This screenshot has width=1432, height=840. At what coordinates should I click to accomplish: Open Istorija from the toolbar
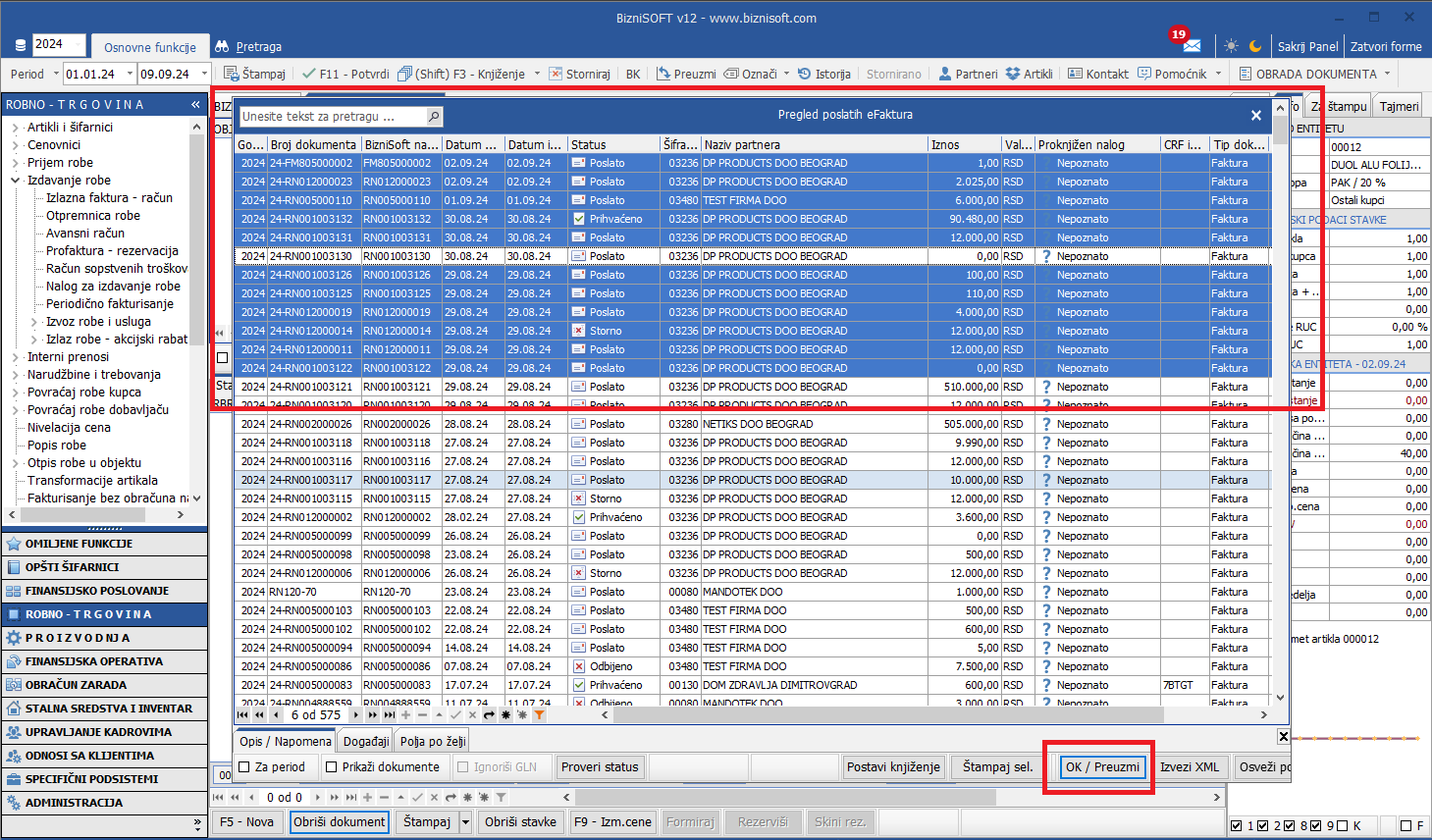coord(823,74)
